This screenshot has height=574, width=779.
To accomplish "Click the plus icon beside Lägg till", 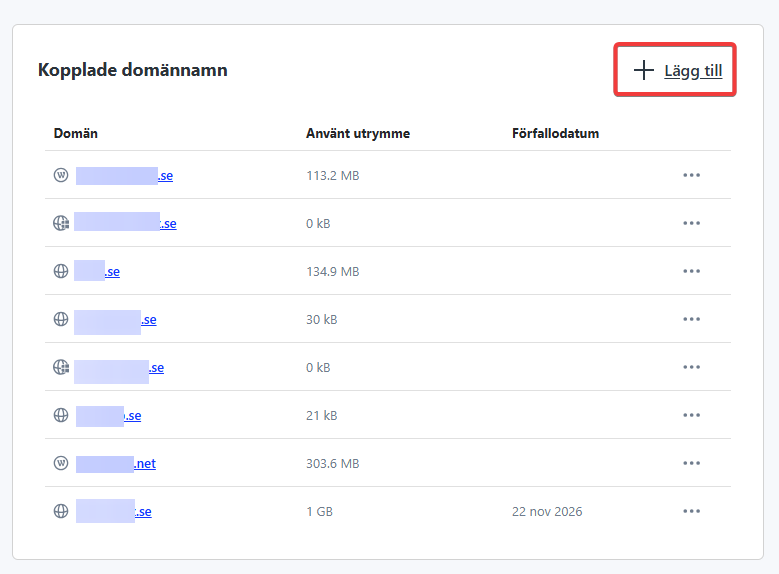I will (644, 70).
